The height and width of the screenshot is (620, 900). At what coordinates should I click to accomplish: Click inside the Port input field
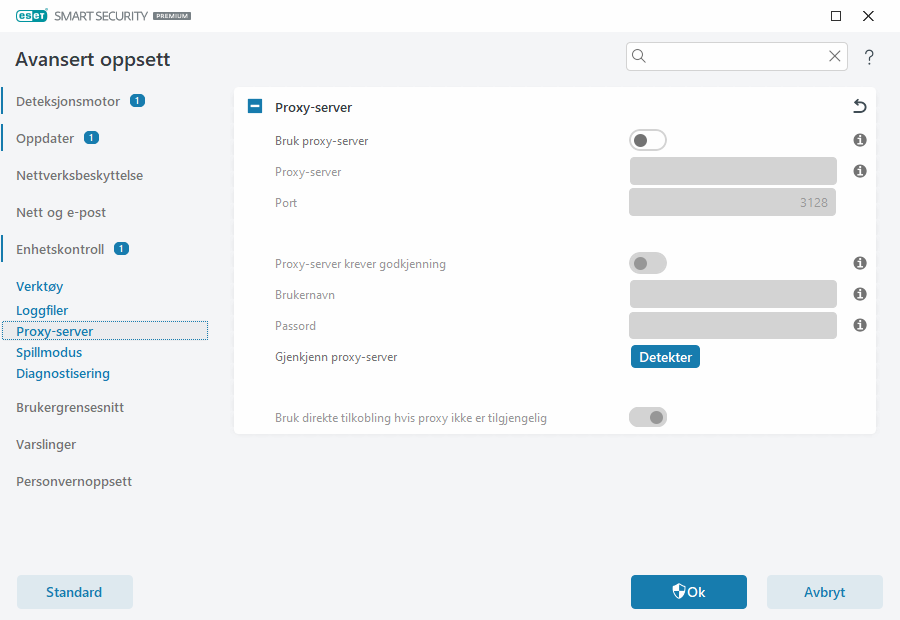tap(732, 202)
